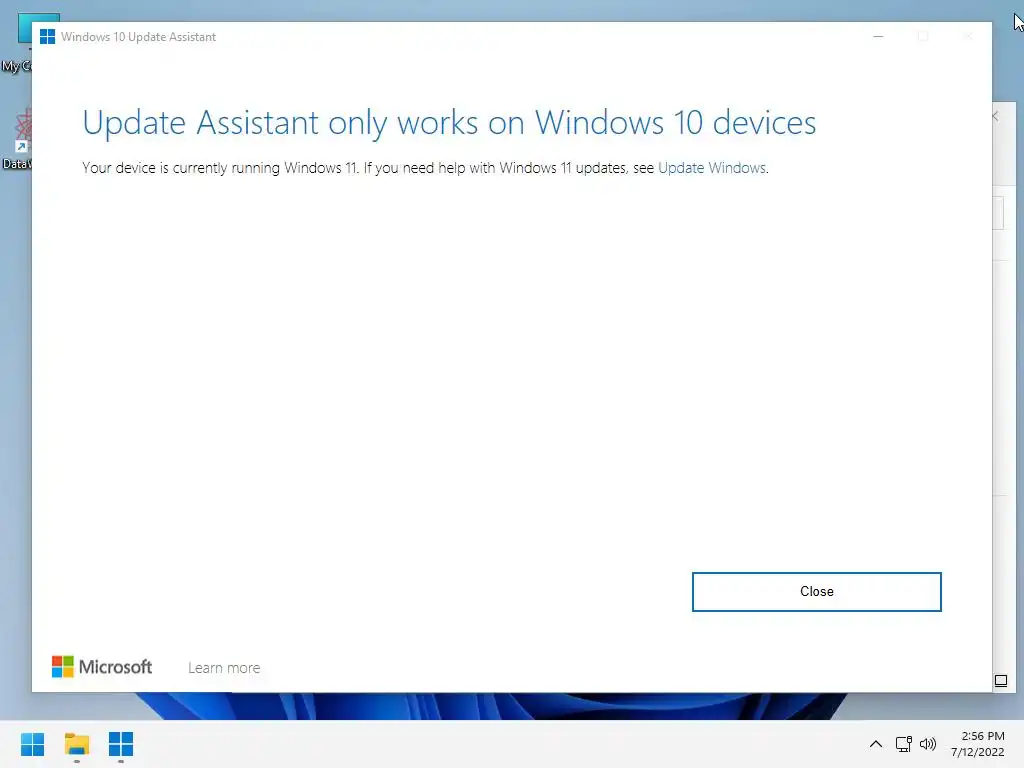This screenshot has height=768, width=1024.
Task: Click the Microsoft logo at bottom
Action: [102, 667]
